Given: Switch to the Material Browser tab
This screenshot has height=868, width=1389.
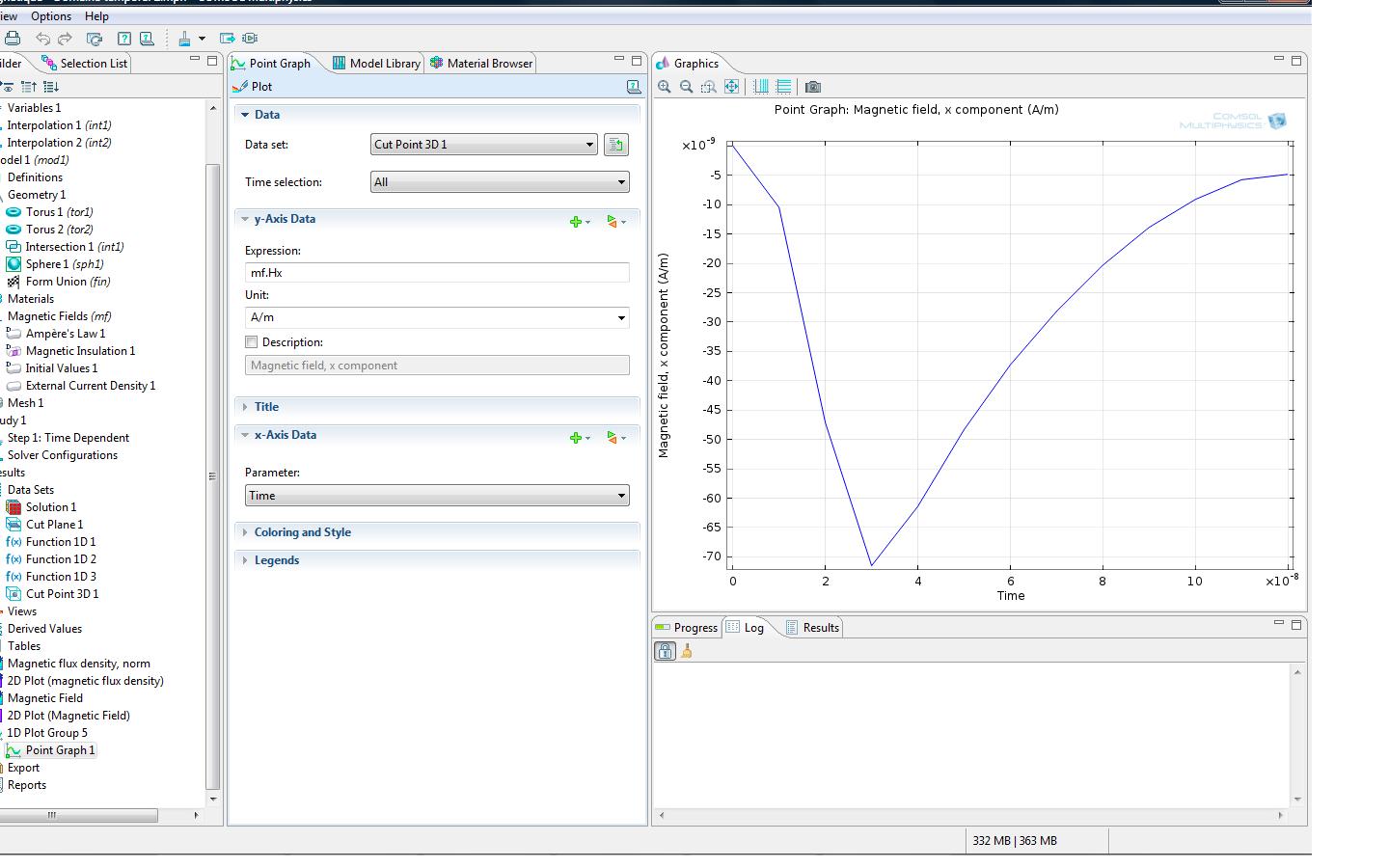Looking at the screenshot, I should tap(481, 64).
